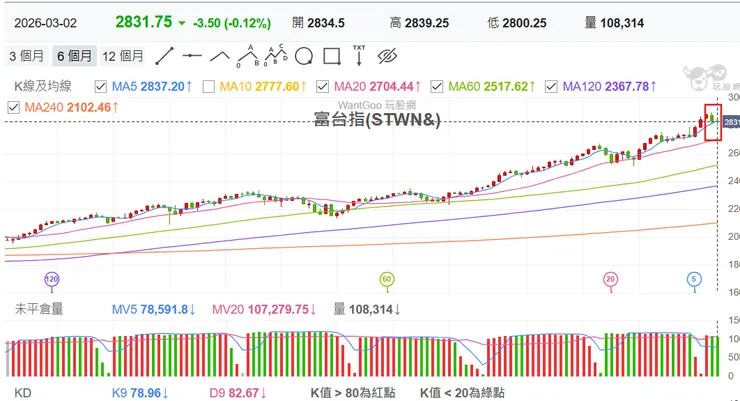Click the 富台指(STWN&) chart title
740x401 pixels.
tap(377, 119)
